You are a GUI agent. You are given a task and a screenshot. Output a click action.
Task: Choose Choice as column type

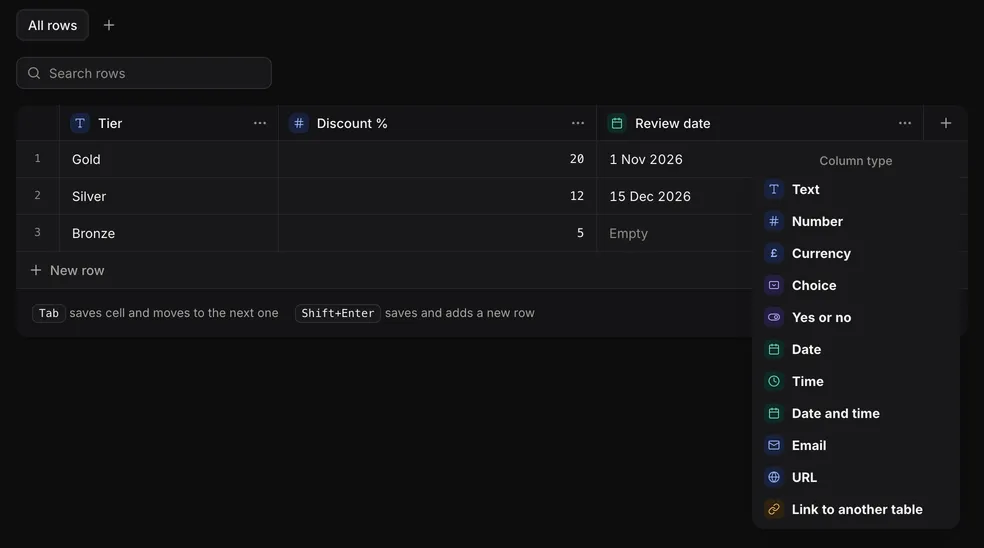[855, 286]
